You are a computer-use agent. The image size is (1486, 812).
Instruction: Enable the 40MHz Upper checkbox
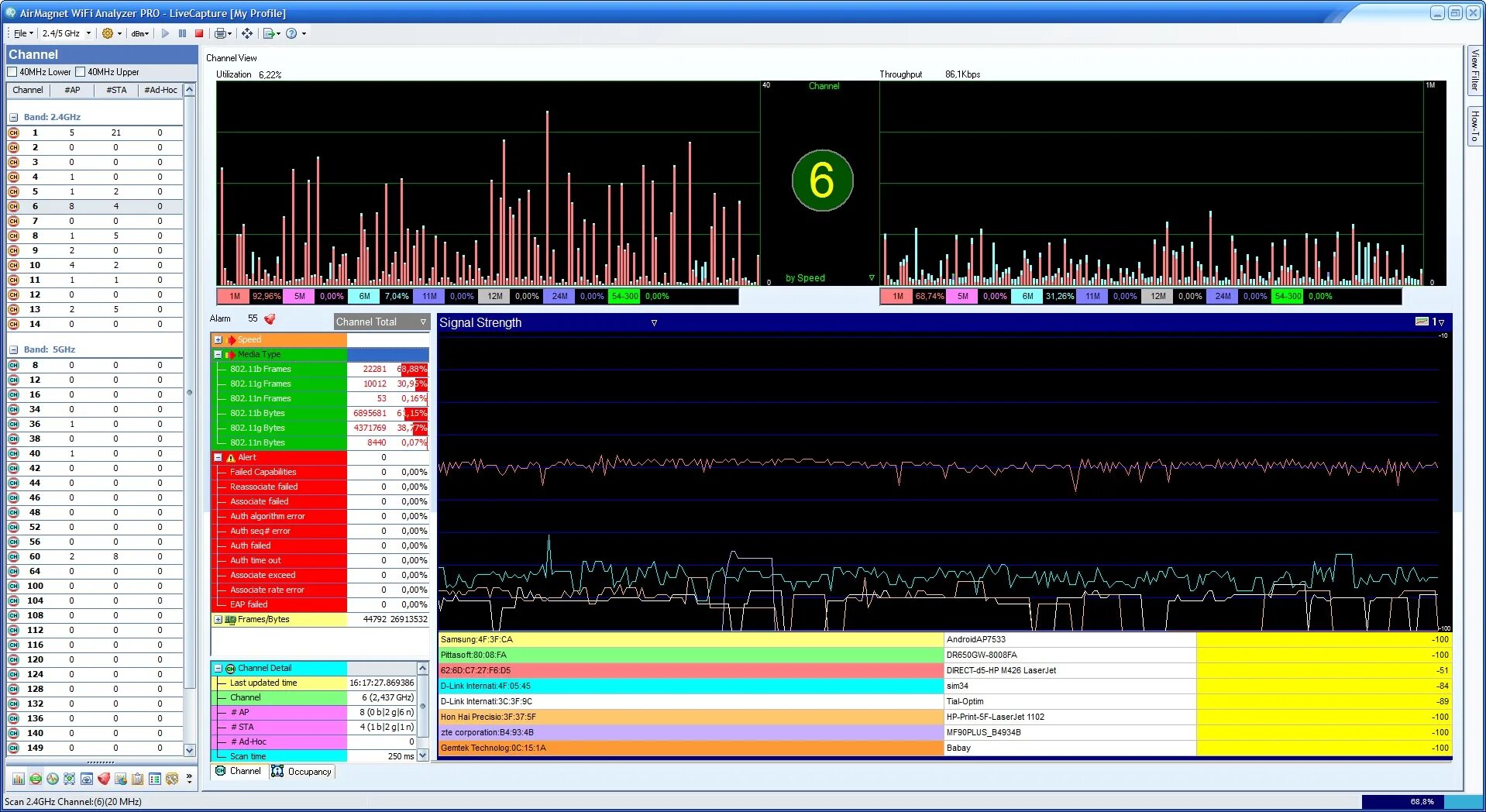click(x=80, y=72)
